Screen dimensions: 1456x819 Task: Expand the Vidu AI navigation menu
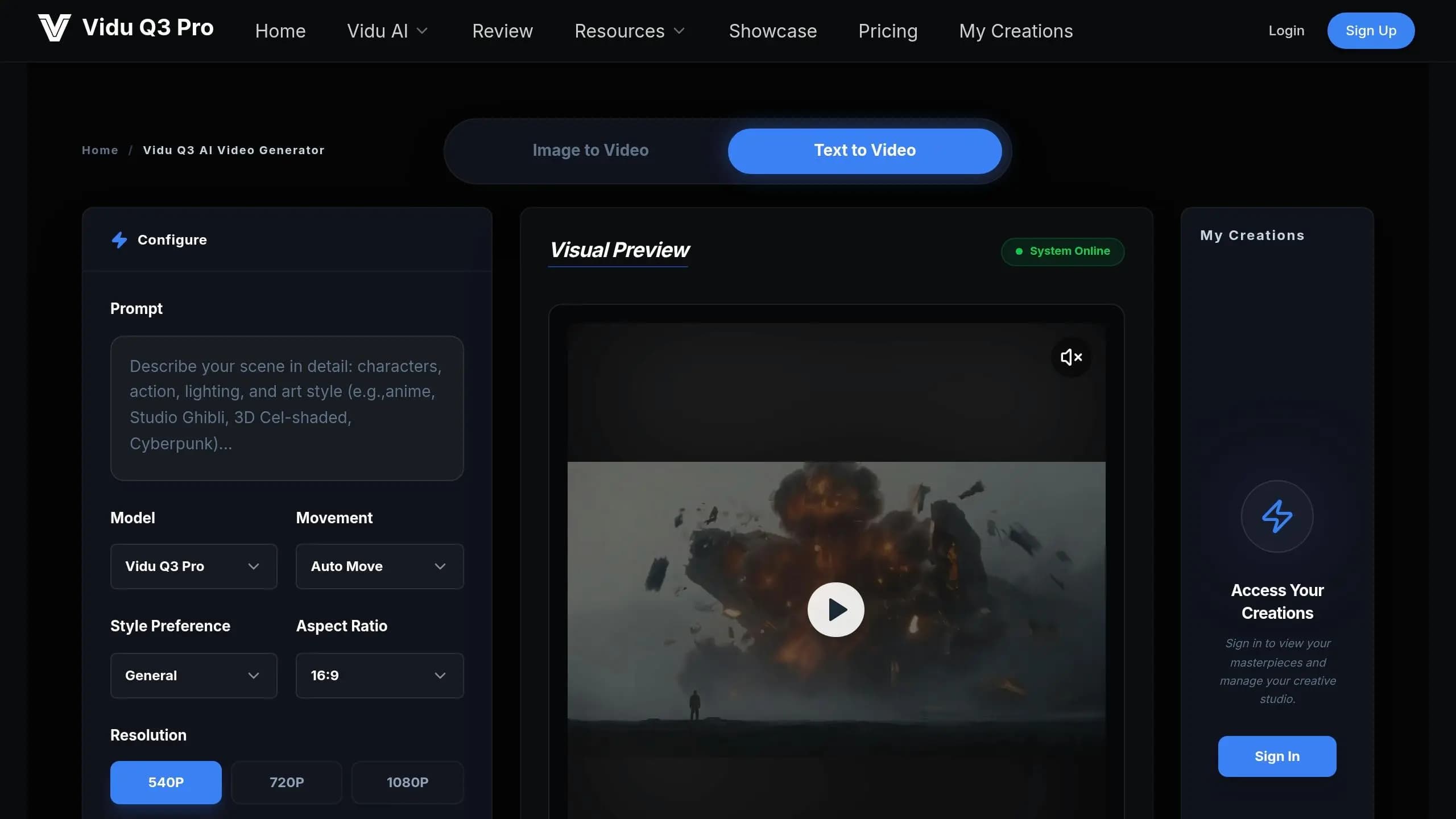click(387, 31)
